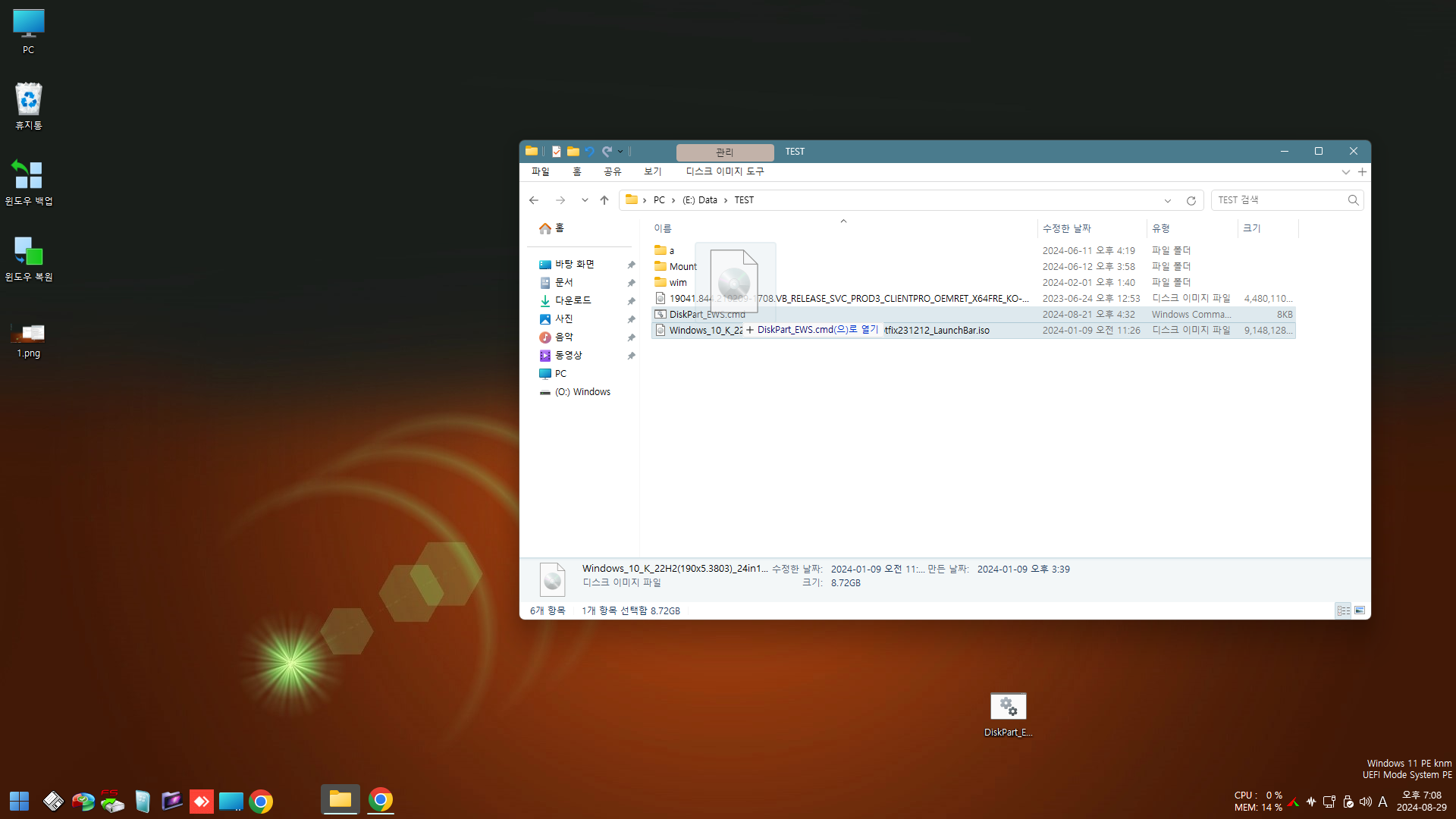The height and width of the screenshot is (819, 1456).
Task: Select the 윈도우 복원 desktop icon
Action: (28, 259)
